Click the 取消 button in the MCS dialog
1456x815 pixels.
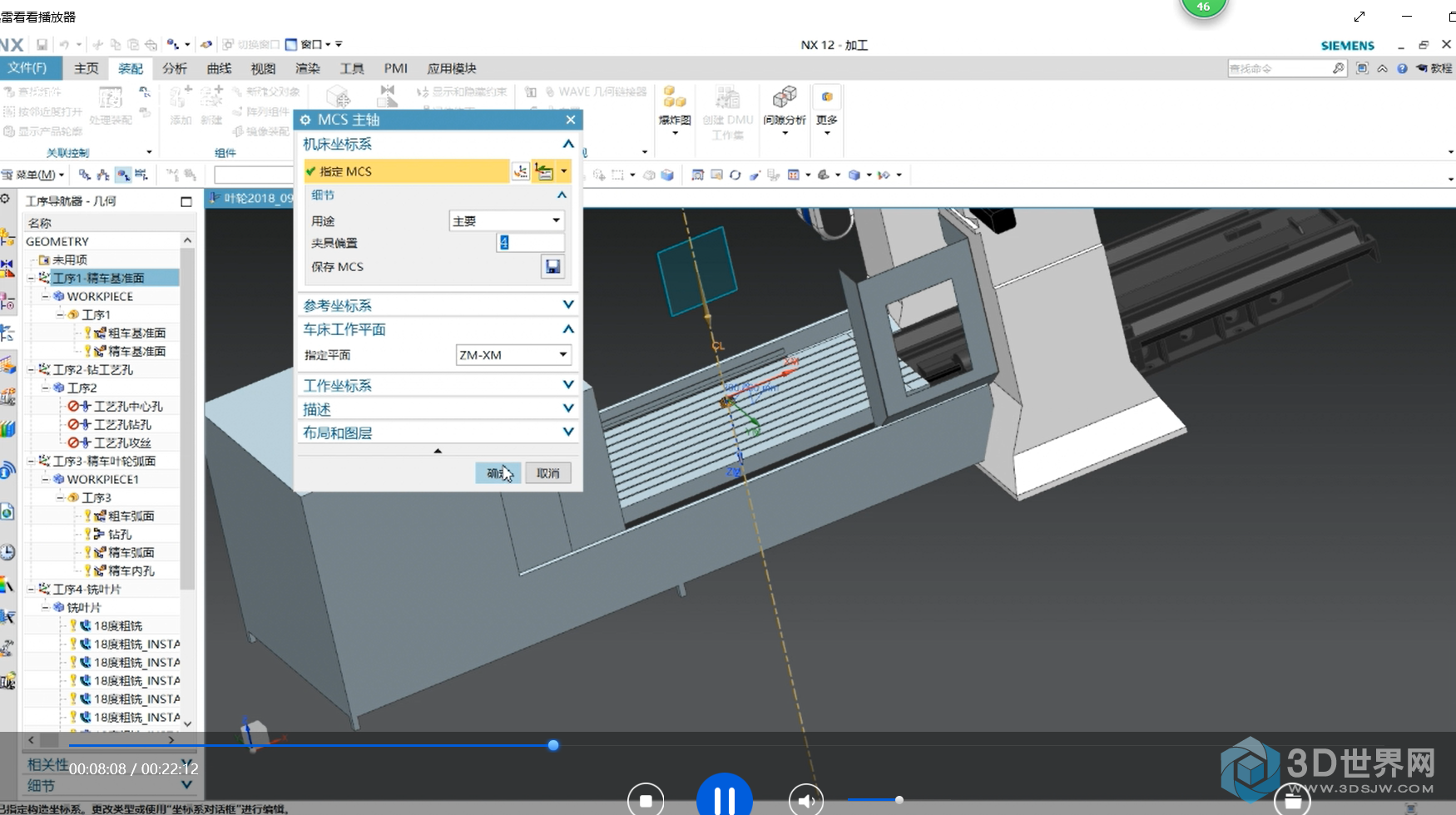(548, 473)
